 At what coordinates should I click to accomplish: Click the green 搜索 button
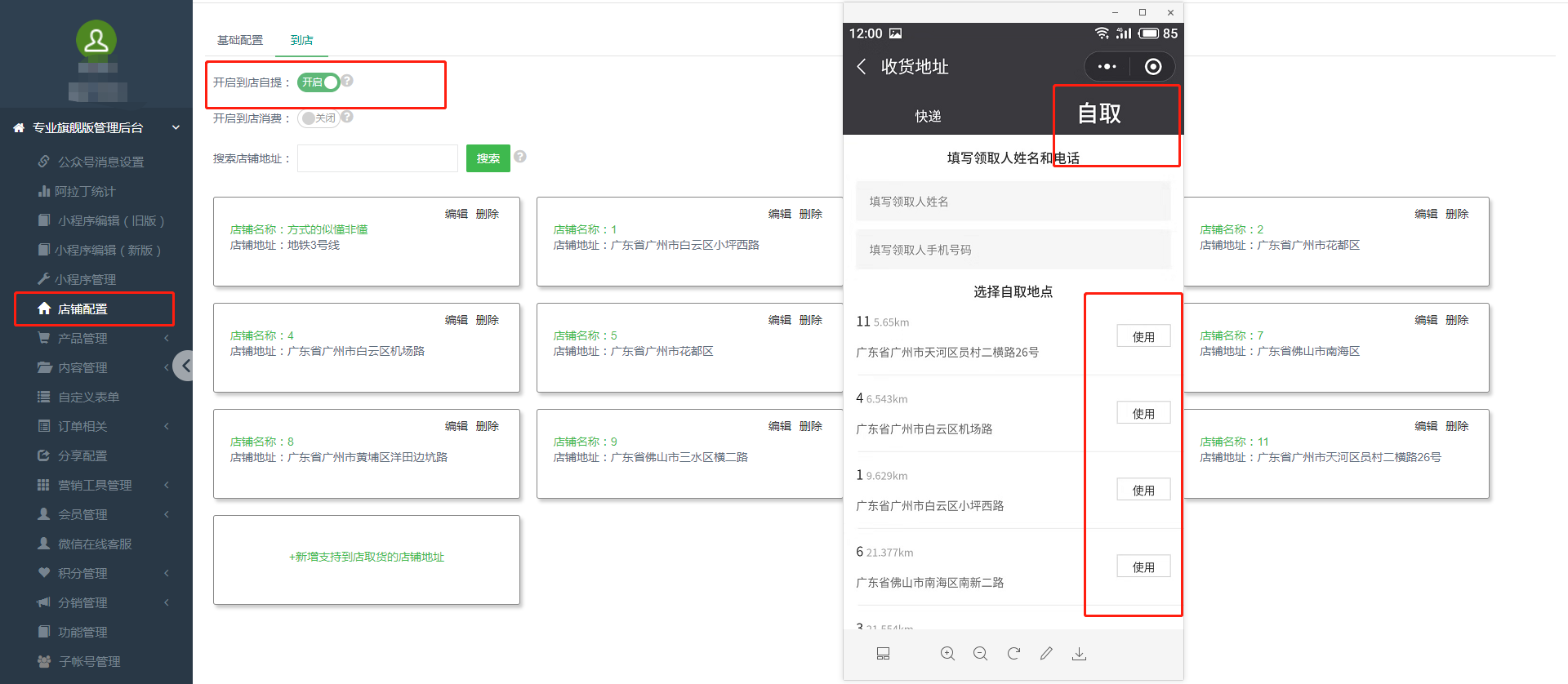488,158
